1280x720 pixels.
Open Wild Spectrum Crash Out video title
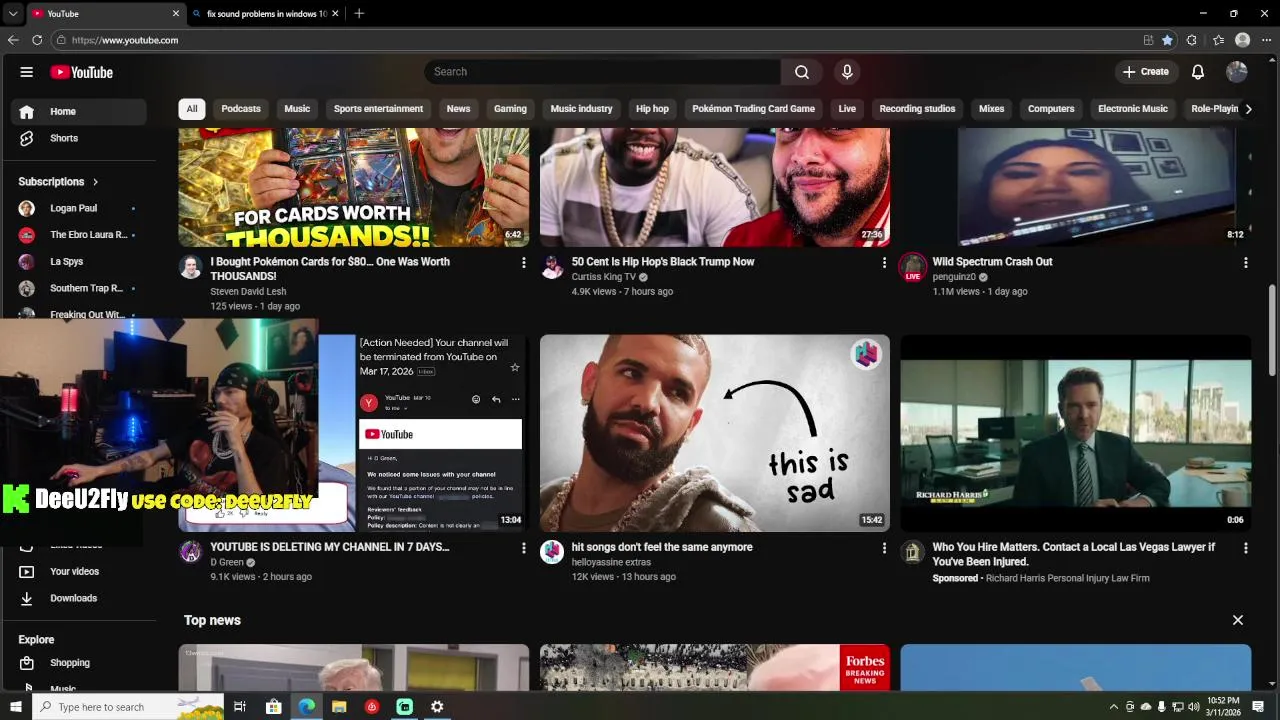[x=992, y=262]
